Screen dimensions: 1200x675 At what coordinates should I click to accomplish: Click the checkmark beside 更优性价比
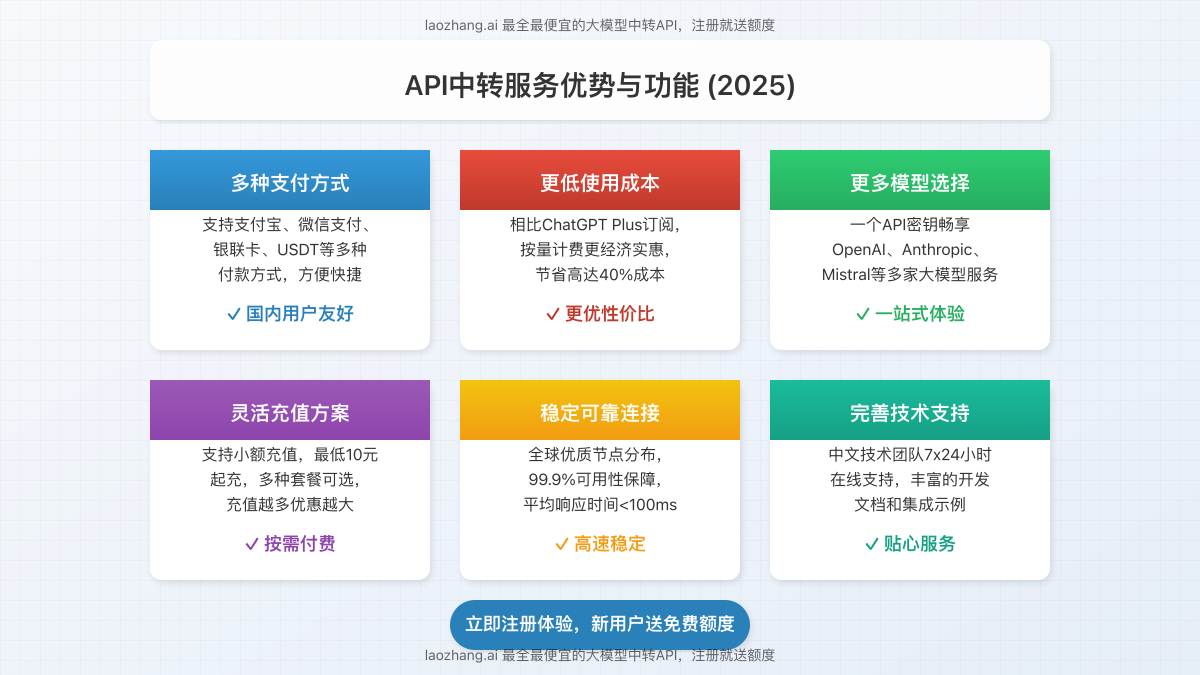(x=553, y=314)
